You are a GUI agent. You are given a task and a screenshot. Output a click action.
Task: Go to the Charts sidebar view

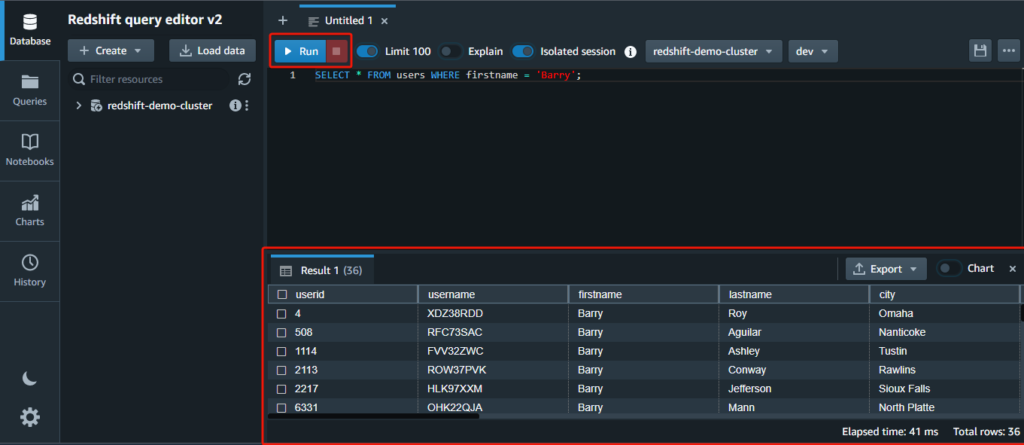pyautogui.click(x=30, y=209)
